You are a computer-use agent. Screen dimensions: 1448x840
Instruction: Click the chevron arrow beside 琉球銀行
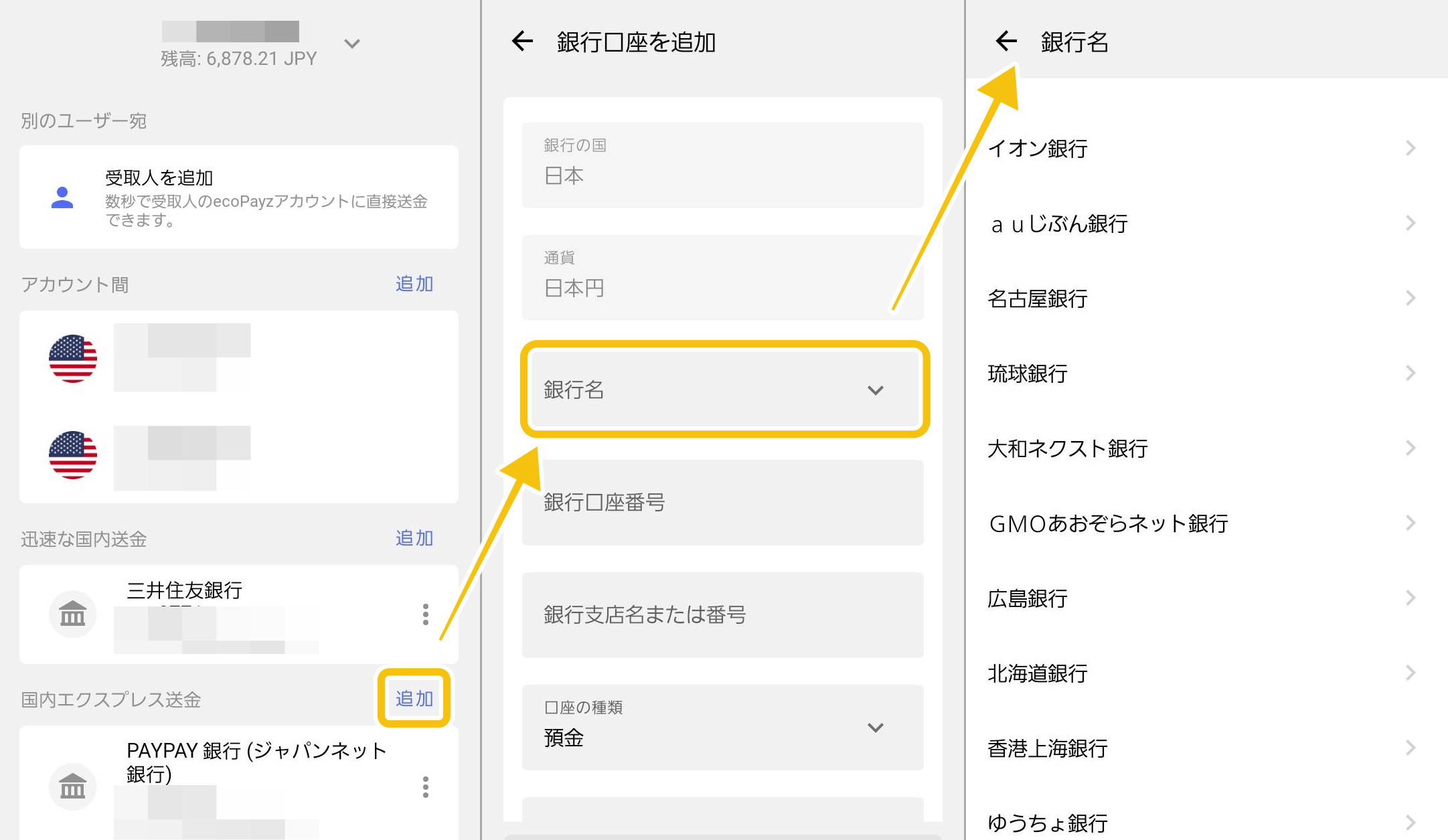[1411, 373]
